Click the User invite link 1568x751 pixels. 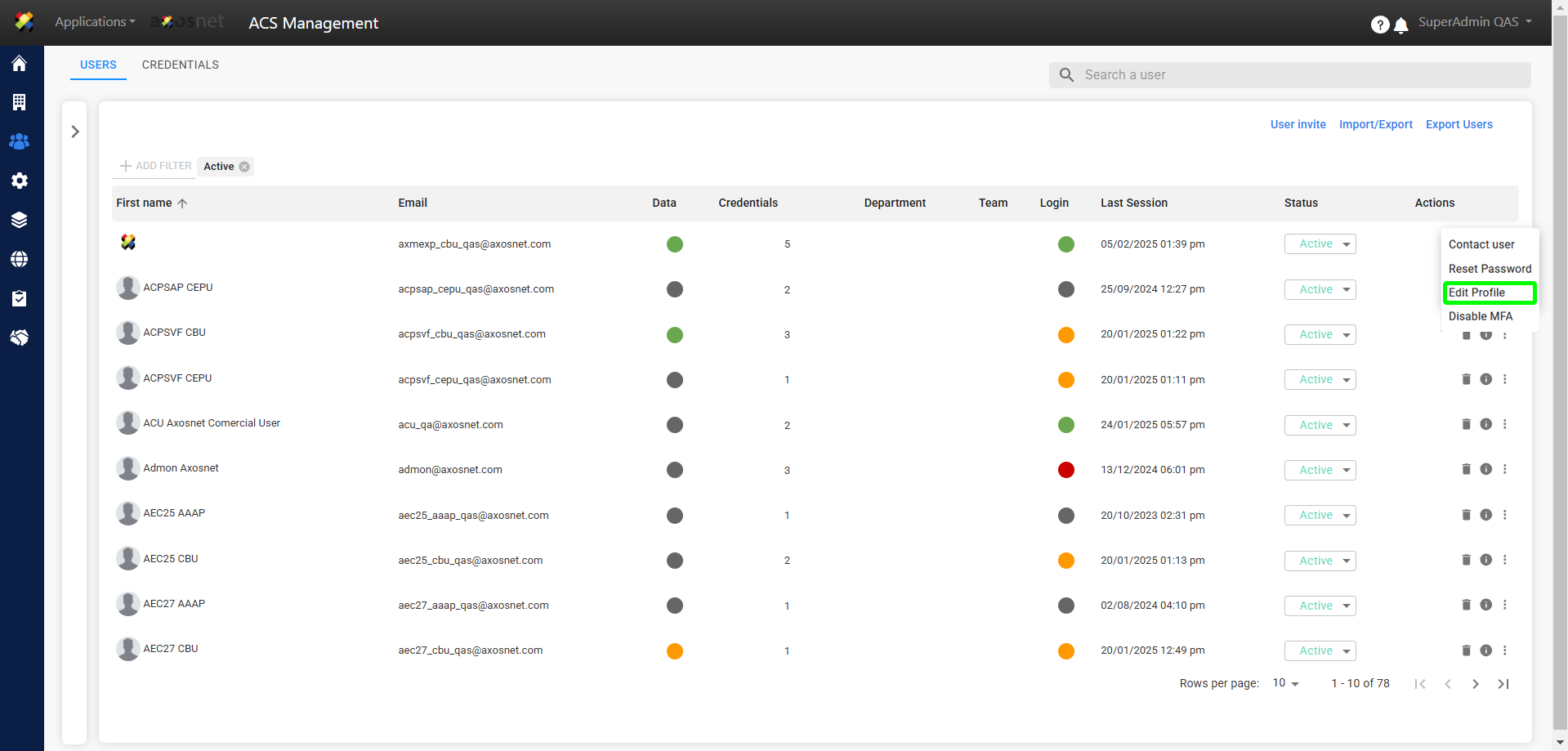[x=1298, y=124]
